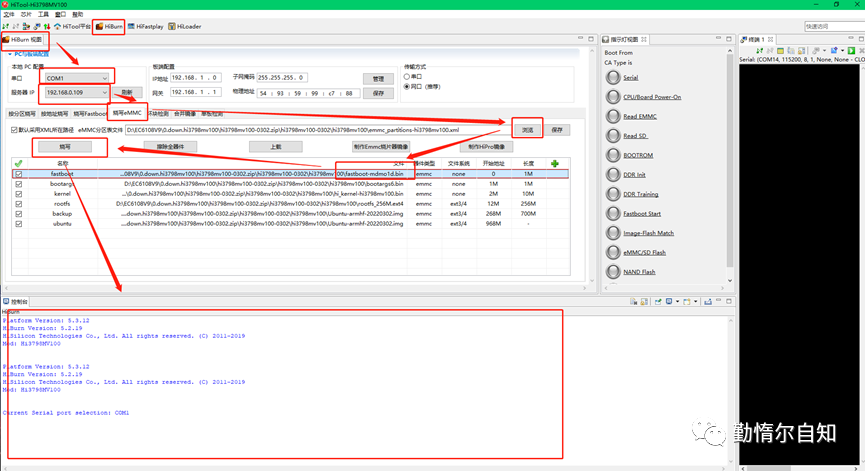The width and height of the screenshot is (865, 471).
Task: Open the HiFastplay tool
Action: (x=146, y=26)
